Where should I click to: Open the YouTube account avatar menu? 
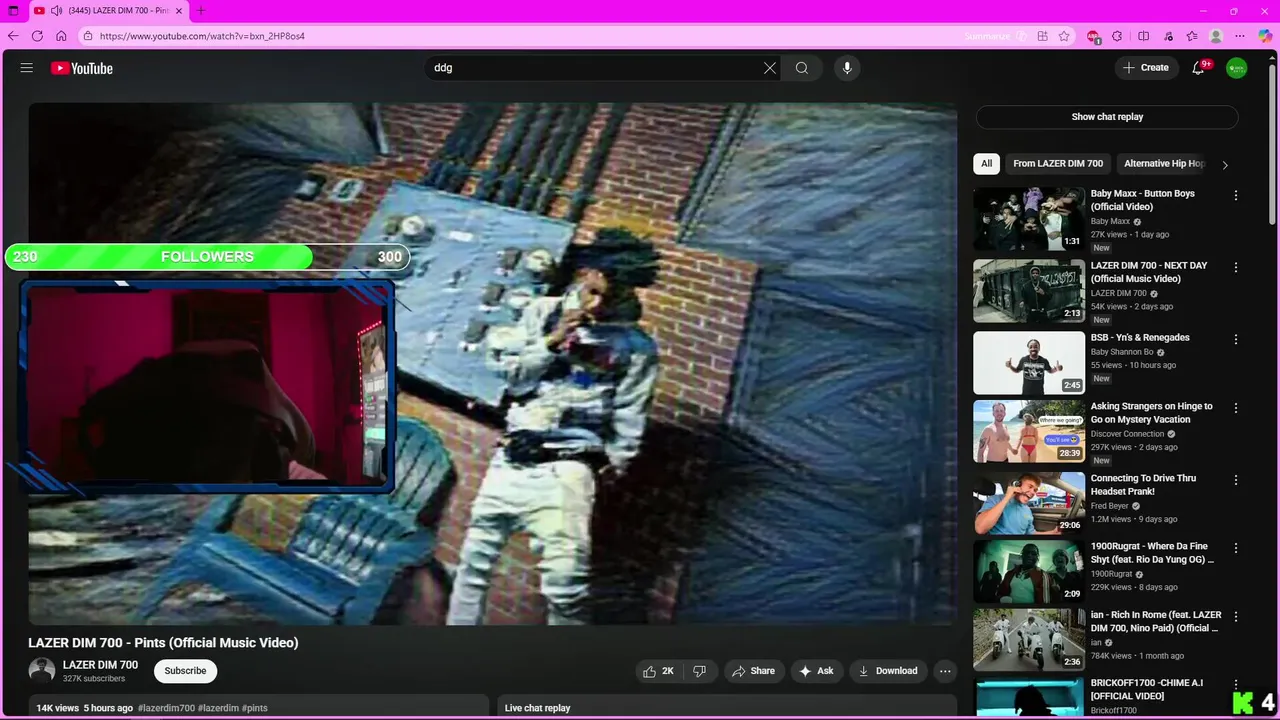[1237, 68]
